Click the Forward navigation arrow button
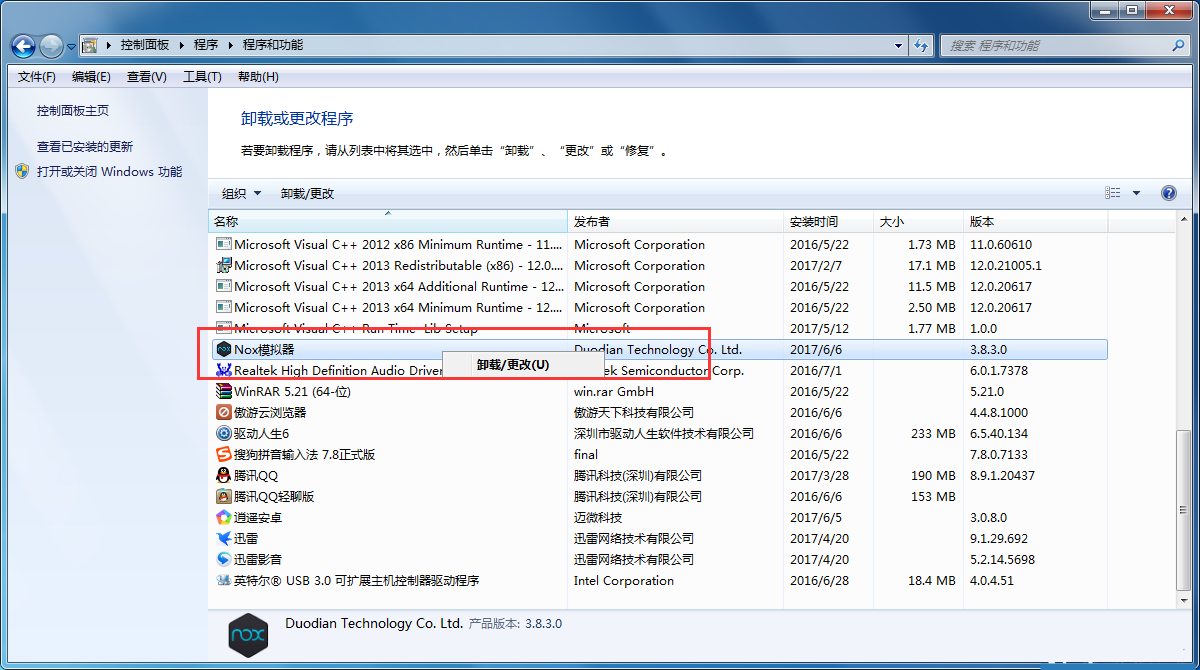Screen dimensions: 1200x670 51,45
